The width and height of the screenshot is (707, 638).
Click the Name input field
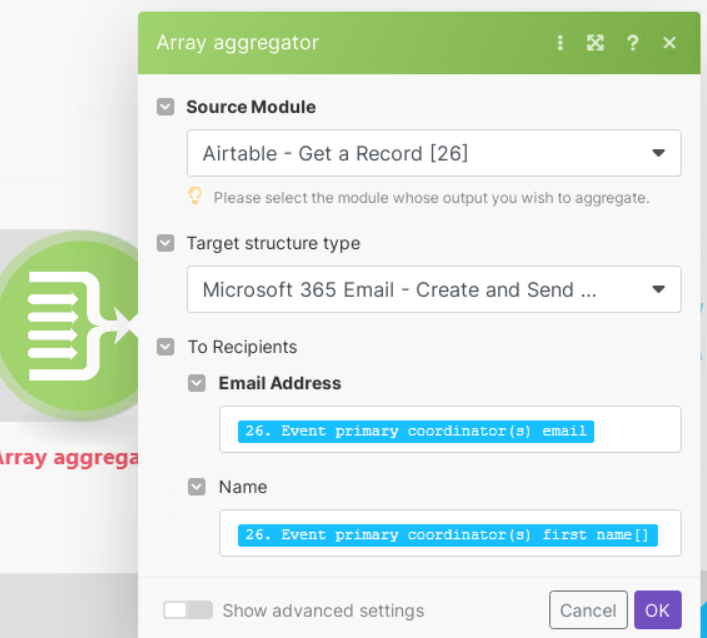click(450, 533)
